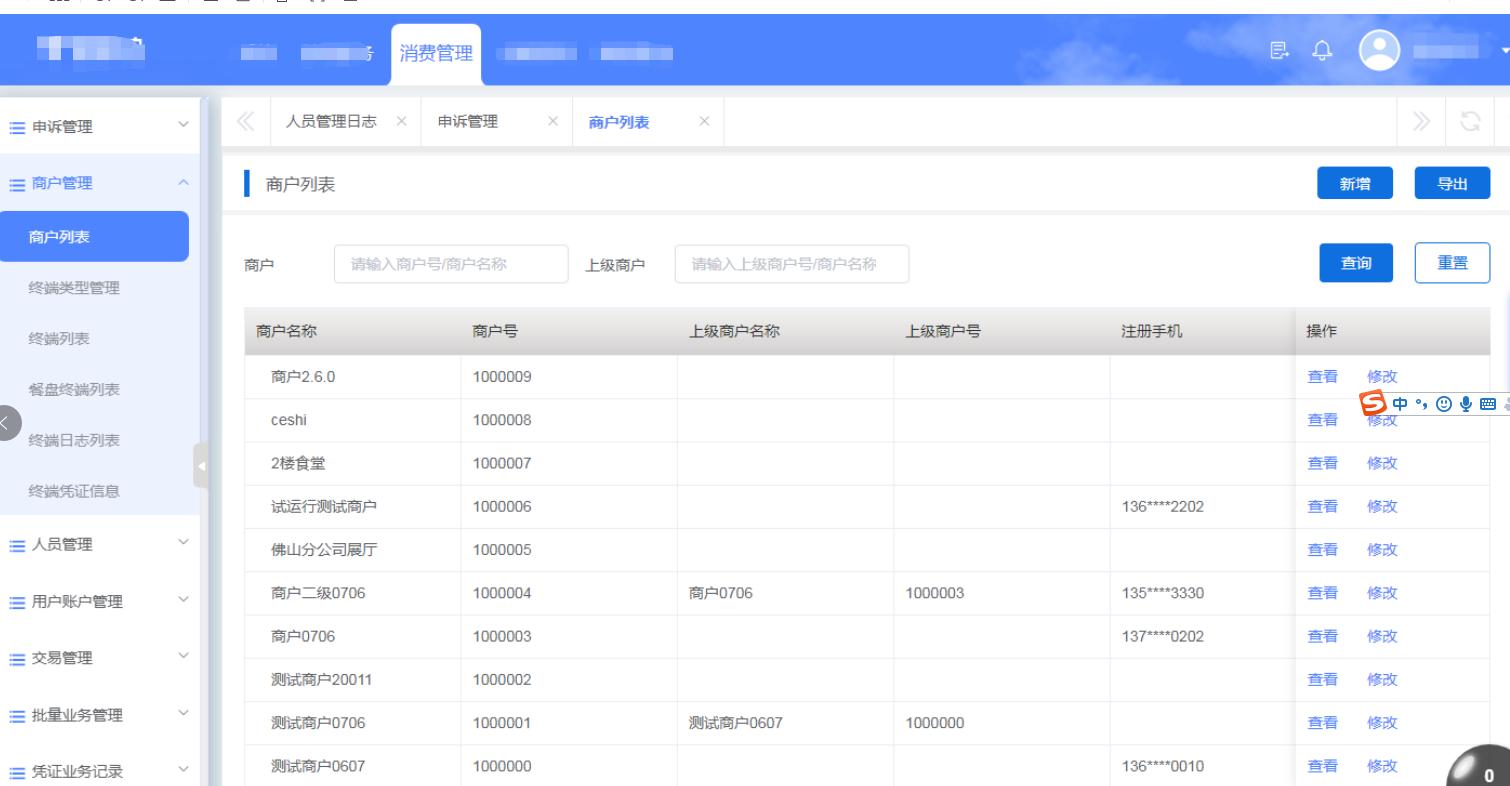Screen dimensions: 1510x786
Task: Click the 重置 button
Action: [x=1452, y=263]
